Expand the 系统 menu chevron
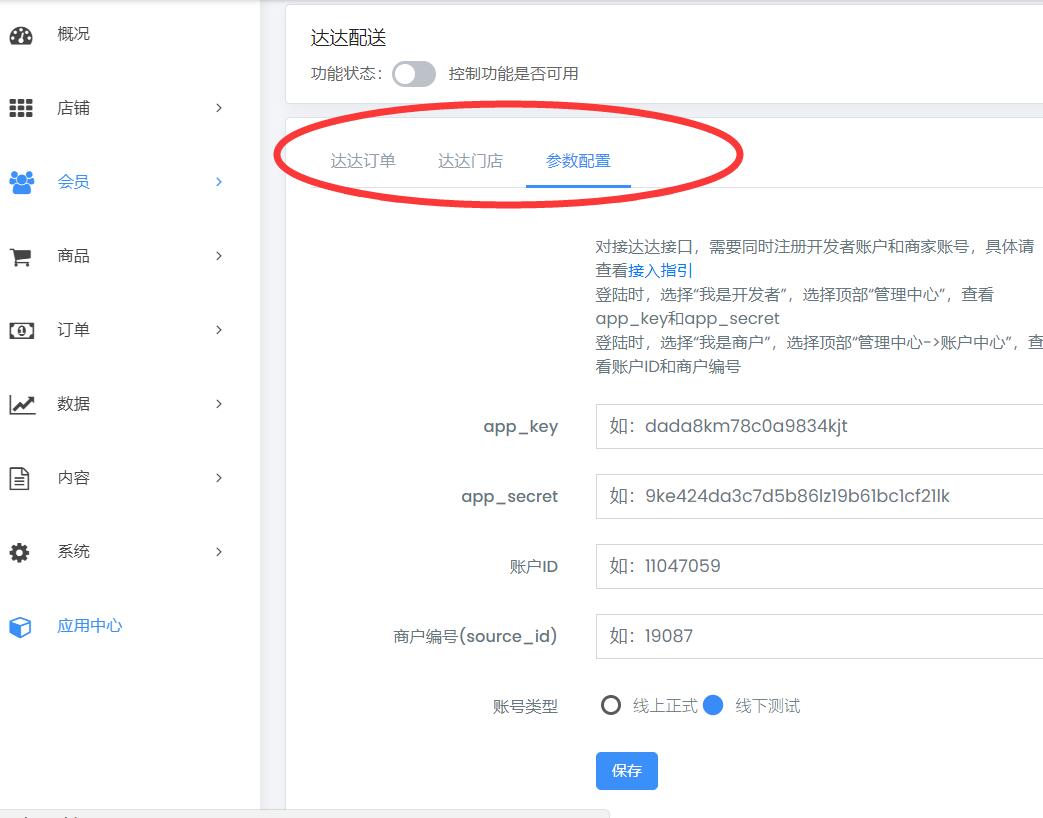 [219, 551]
